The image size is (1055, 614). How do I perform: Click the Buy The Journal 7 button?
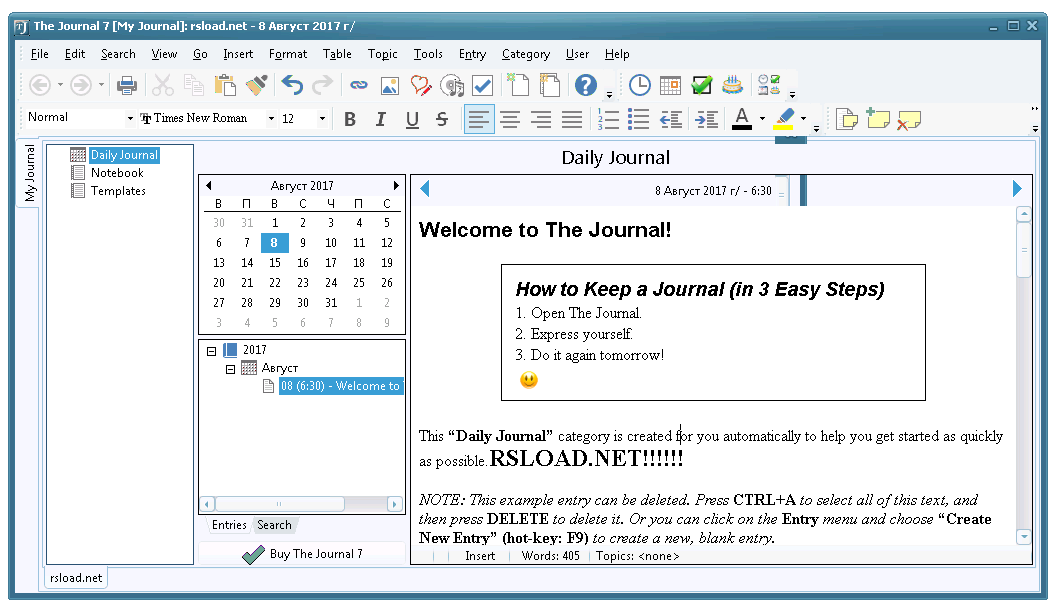pos(303,554)
